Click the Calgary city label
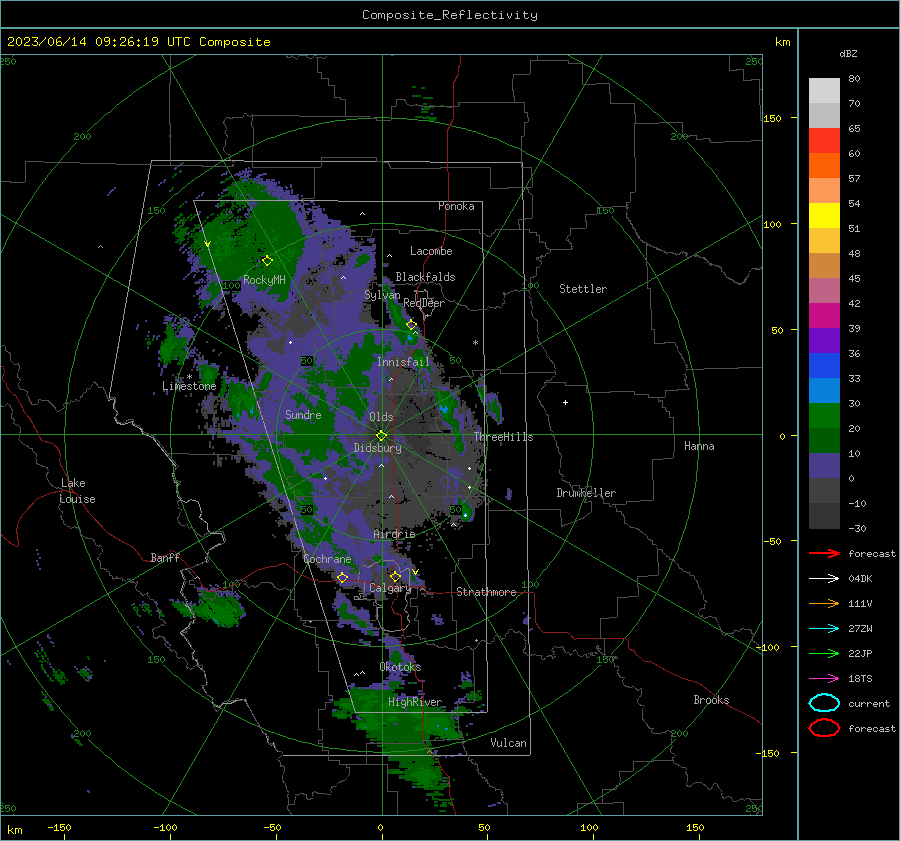The width and height of the screenshot is (900, 841). [x=390, y=588]
